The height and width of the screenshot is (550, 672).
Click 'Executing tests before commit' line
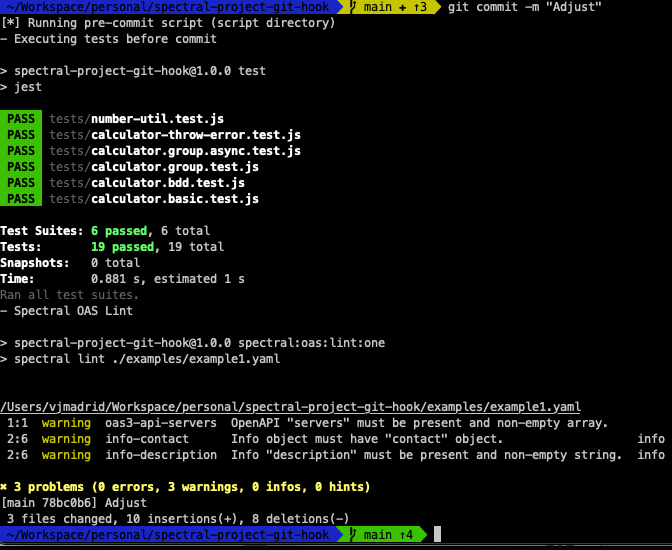tap(108, 39)
